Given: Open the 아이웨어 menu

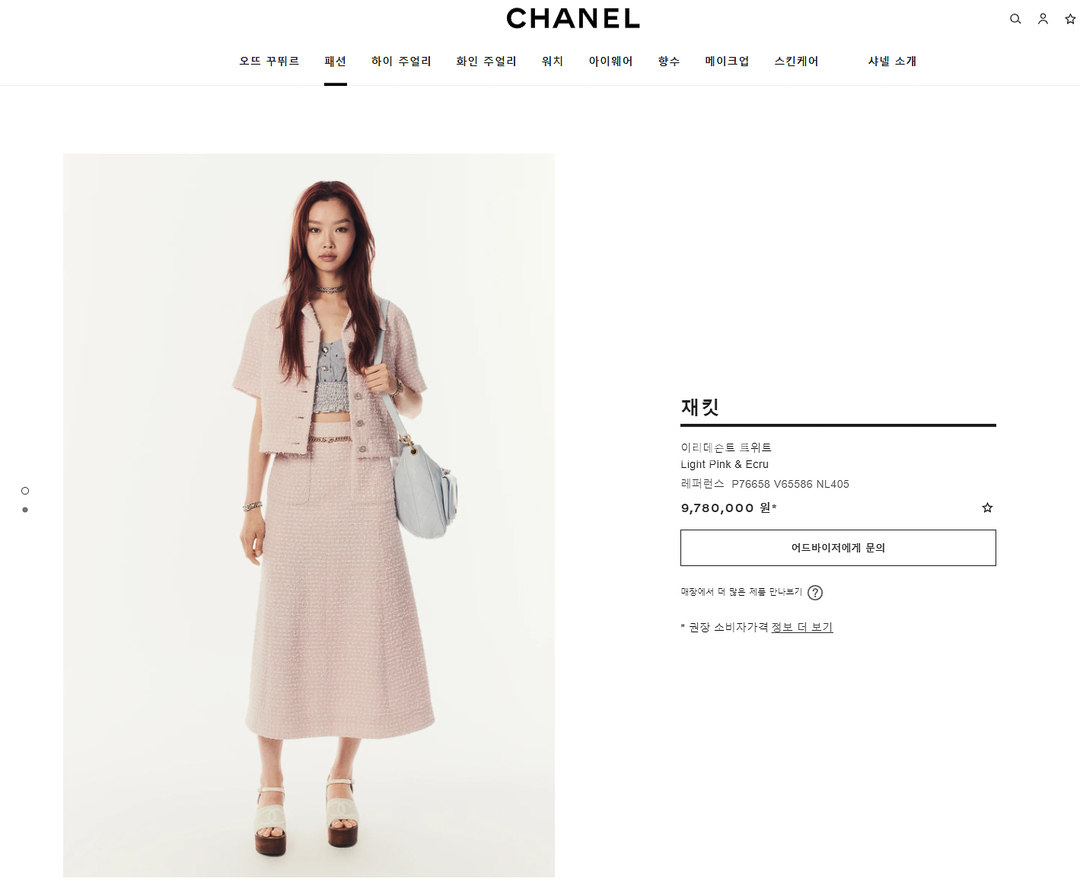Looking at the screenshot, I should (x=610, y=61).
